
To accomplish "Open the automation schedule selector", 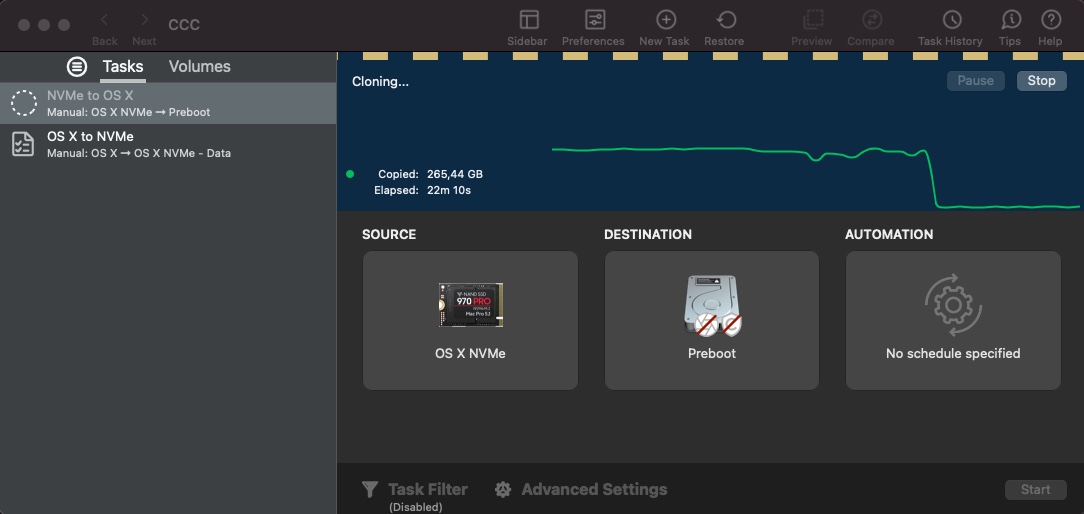I will (953, 320).
